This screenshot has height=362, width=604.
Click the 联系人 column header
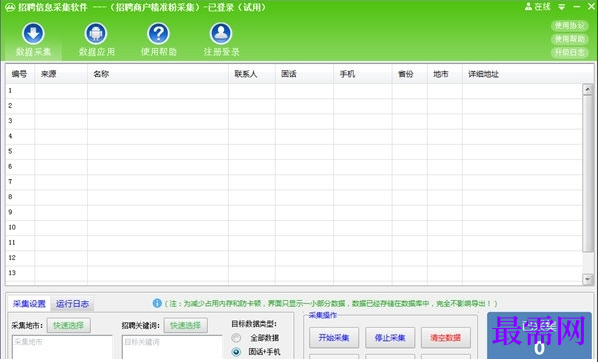point(252,74)
